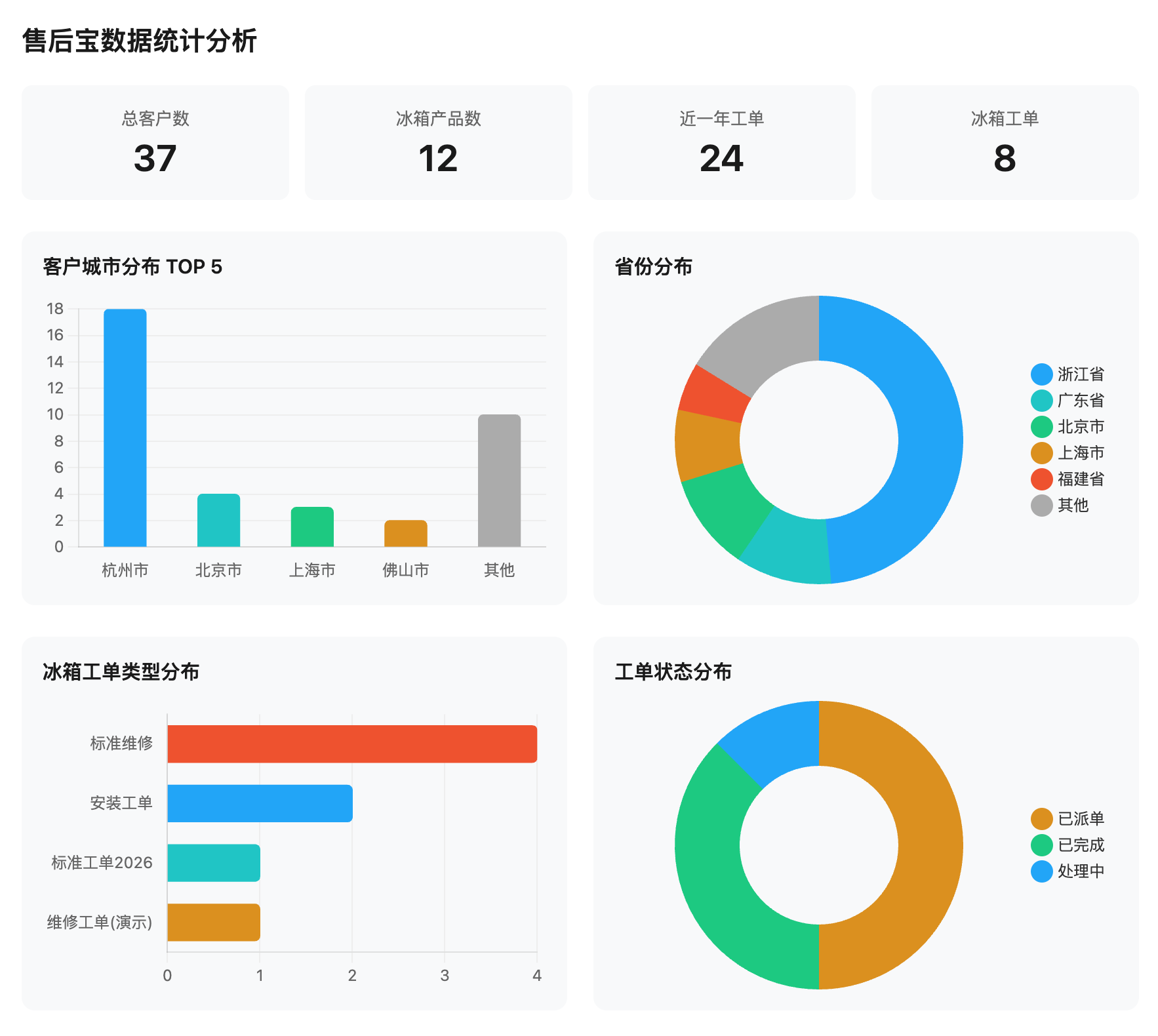
Task: Toggle 北京市 legend color dot
Action: pyautogui.click(x=1042, y=427)
